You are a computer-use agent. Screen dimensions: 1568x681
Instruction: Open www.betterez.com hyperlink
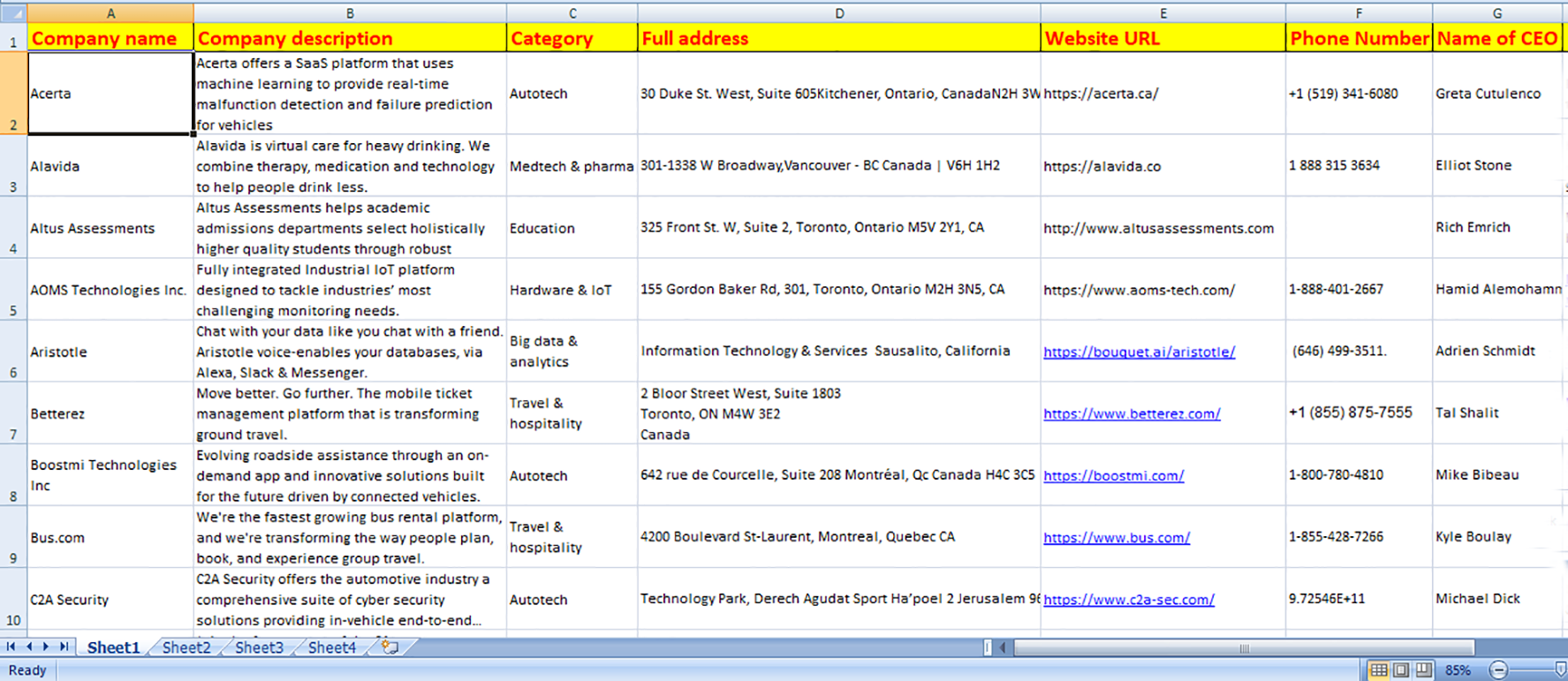pos(1132,413)
